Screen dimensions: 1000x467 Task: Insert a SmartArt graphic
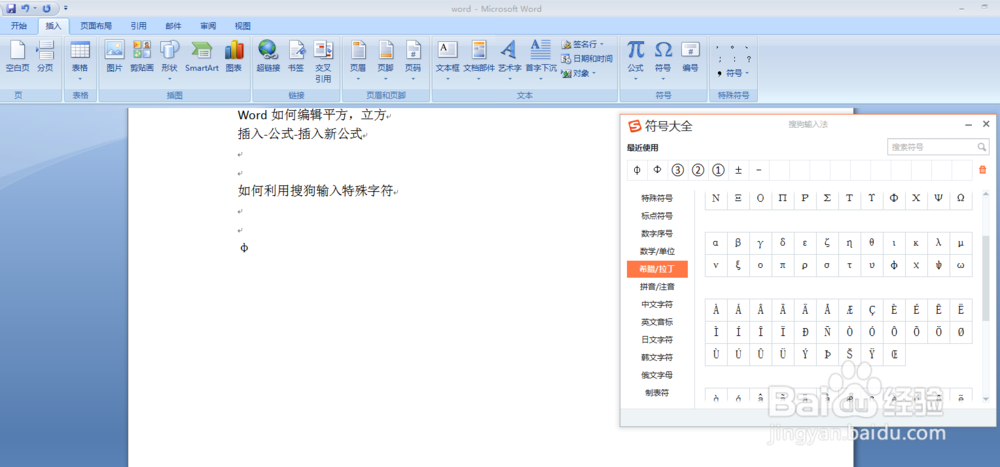(202, 57)
